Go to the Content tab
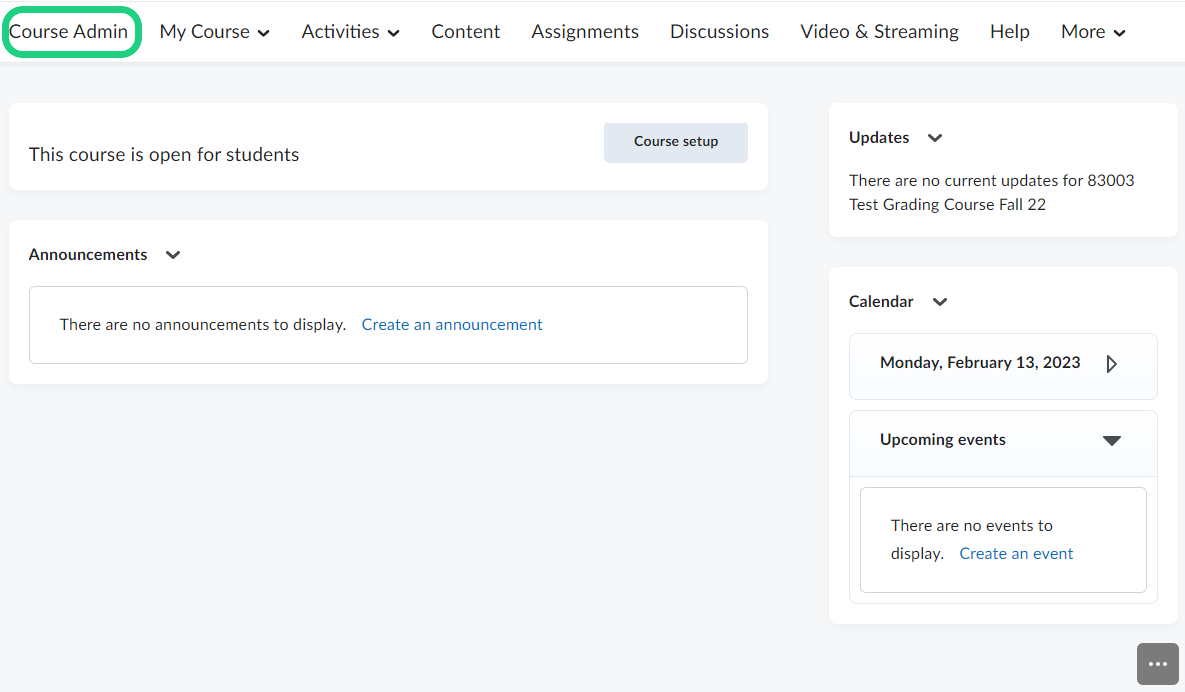Image resolution: width=1185 pixels, height=692 pixels. 465,32
